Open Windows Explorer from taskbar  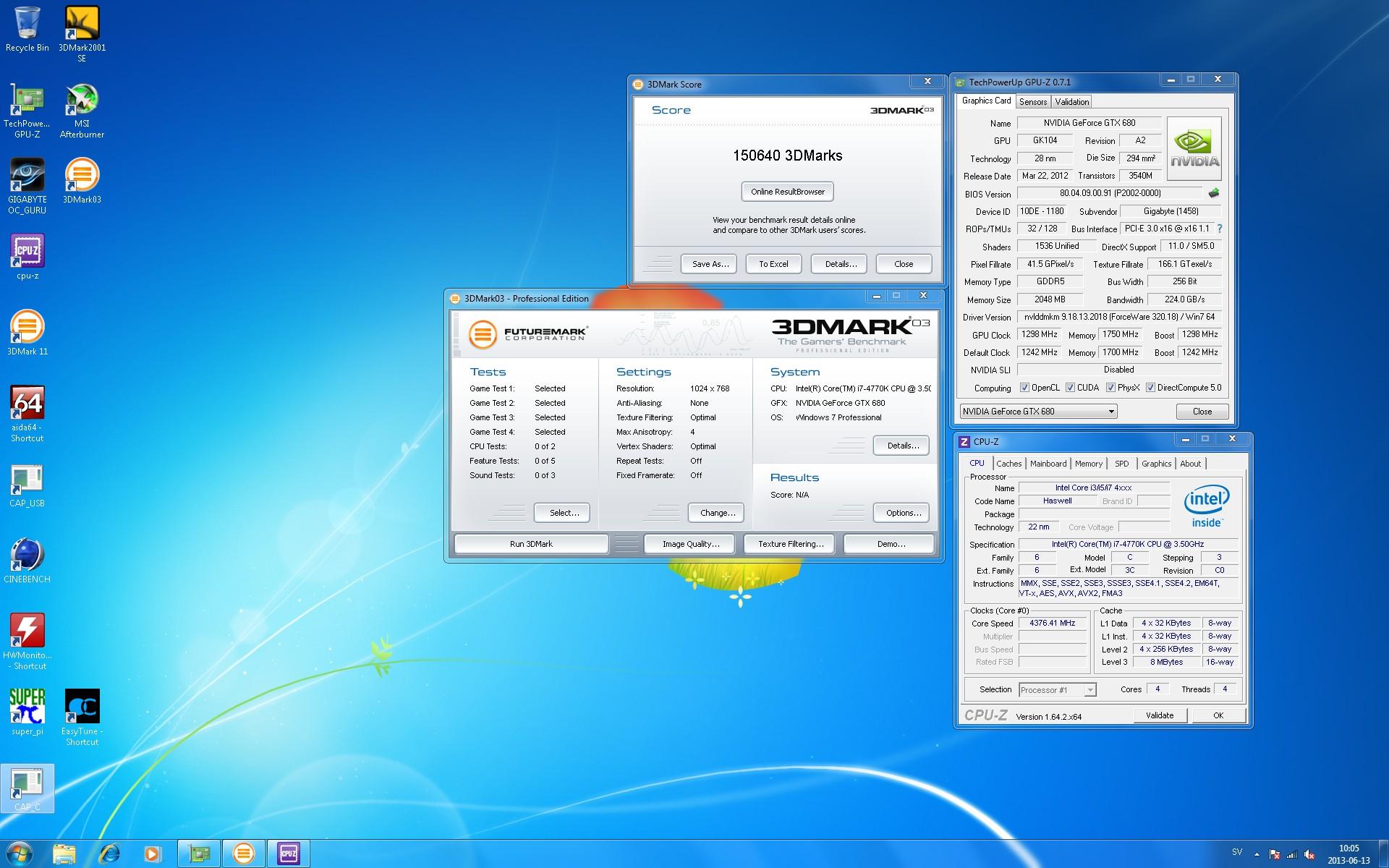pos(64,854)
